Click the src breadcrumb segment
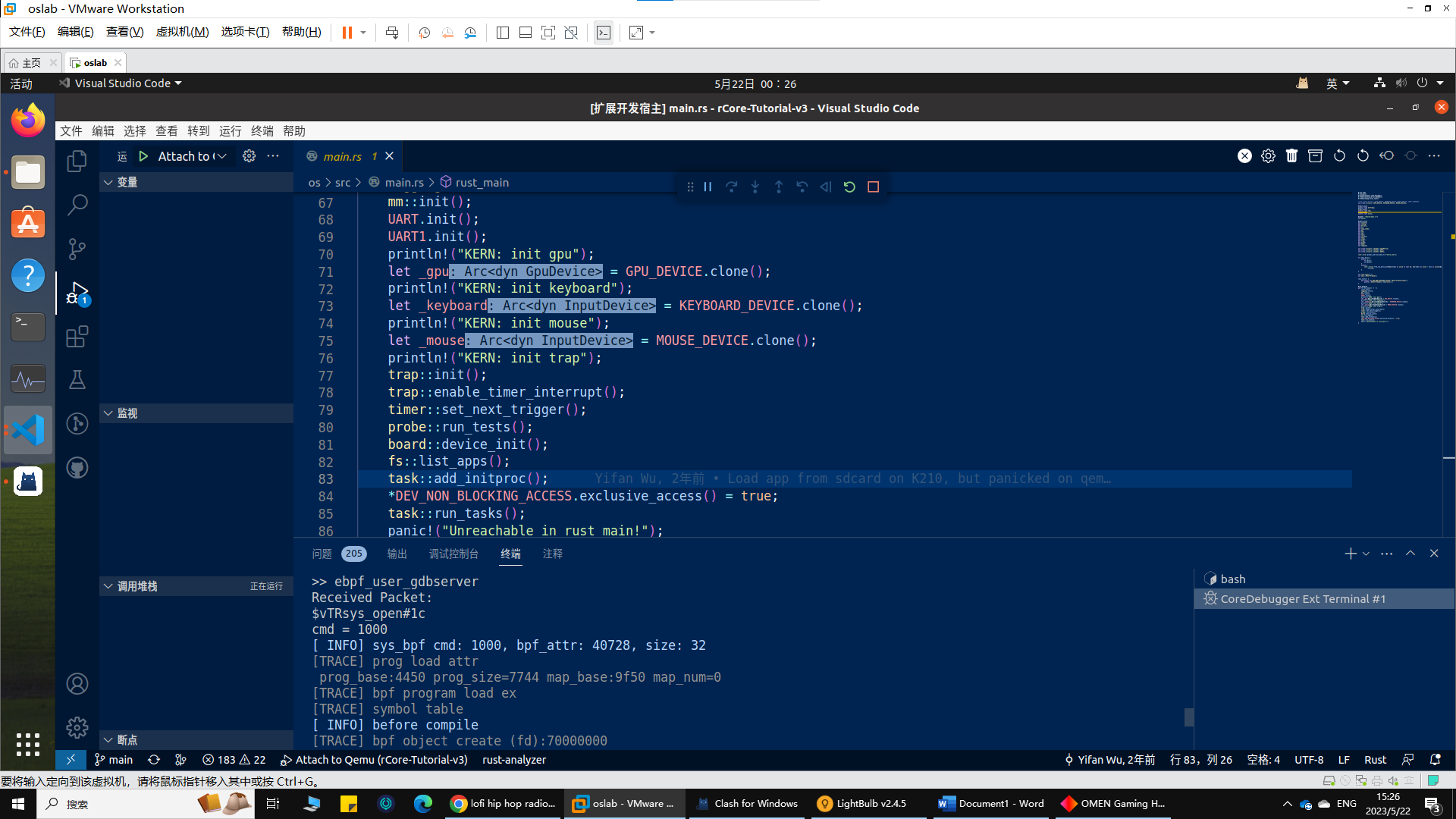 coord(343,183)
